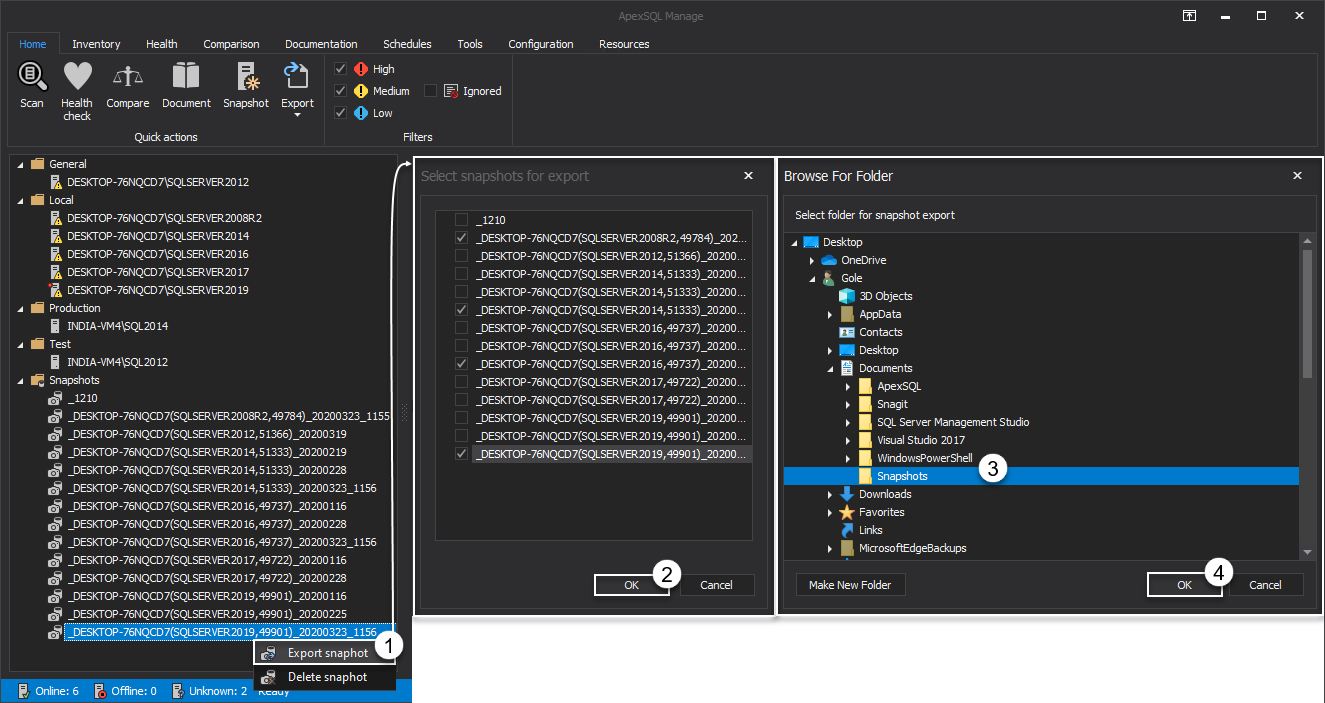Image resolution: width=1325 pixels, height=703 pixels.
Task: Open the Compare quick action
Action: (128, 77)
